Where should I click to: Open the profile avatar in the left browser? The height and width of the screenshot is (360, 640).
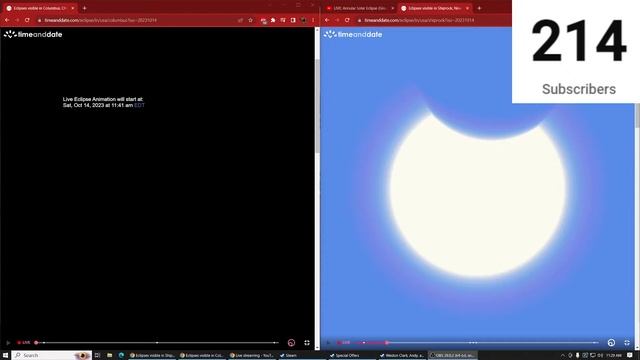pyautogui.click(x=303, y=20)
